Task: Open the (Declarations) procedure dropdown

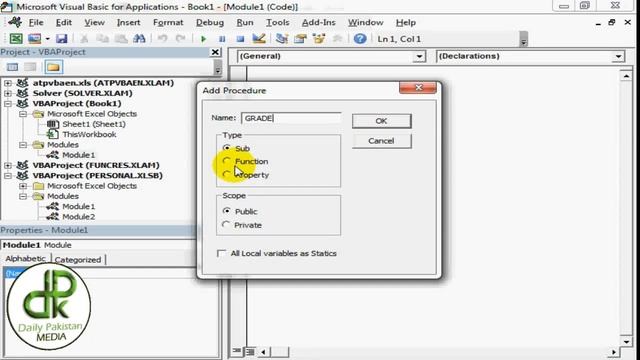Action: (x=619, y=56)
